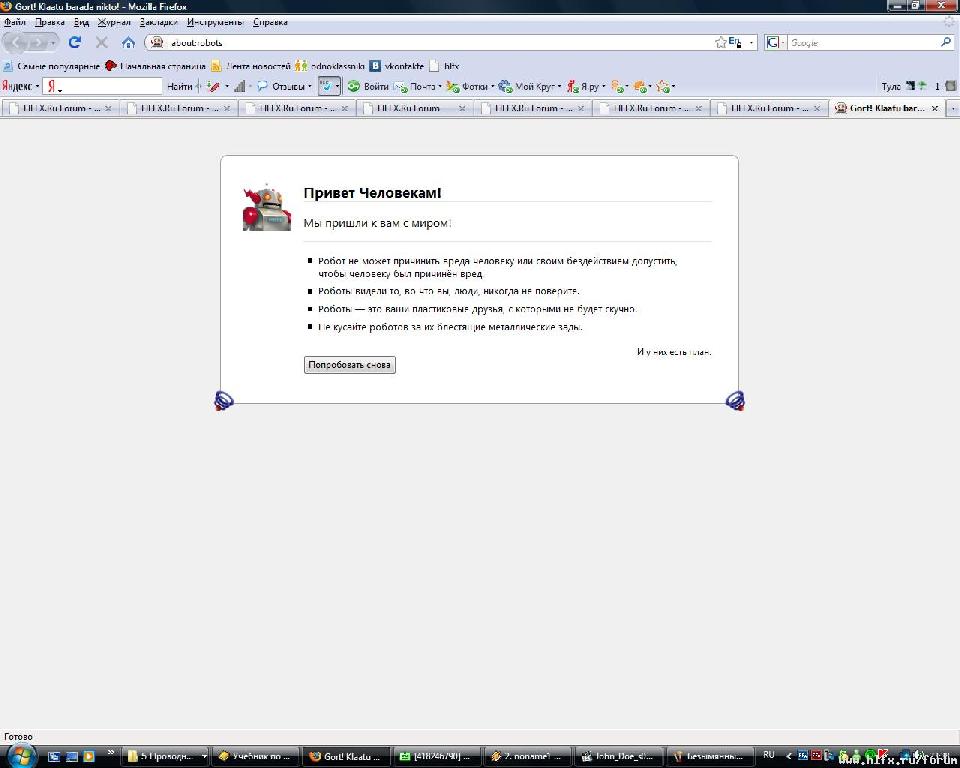
Task: Open the Почта dropdown in Yandex bar
Action: point(440,87)
